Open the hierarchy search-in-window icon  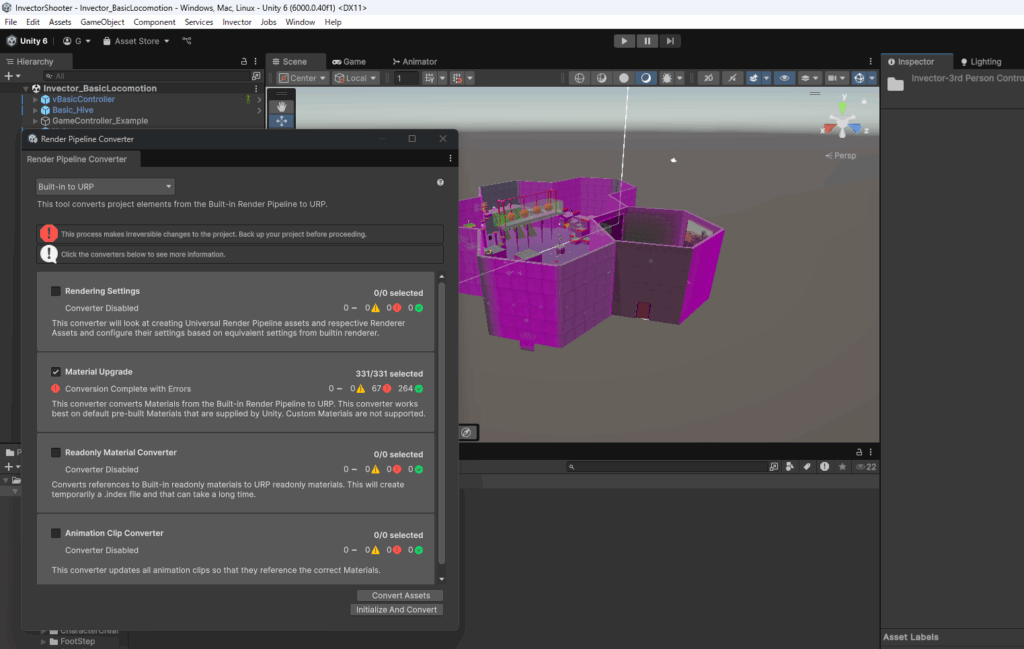click(x=256, y=76)
